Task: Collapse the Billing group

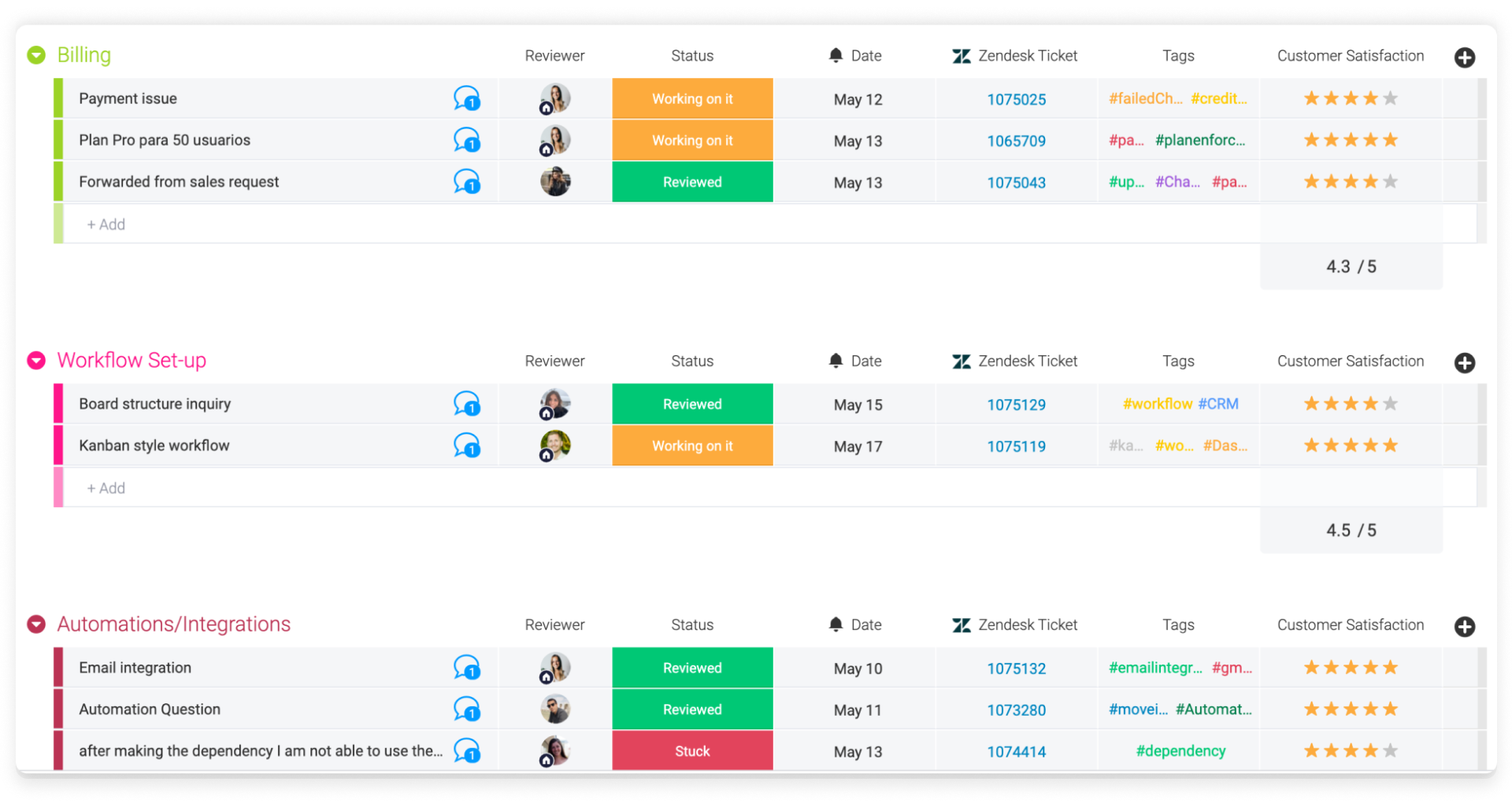Action: point(36,55)
